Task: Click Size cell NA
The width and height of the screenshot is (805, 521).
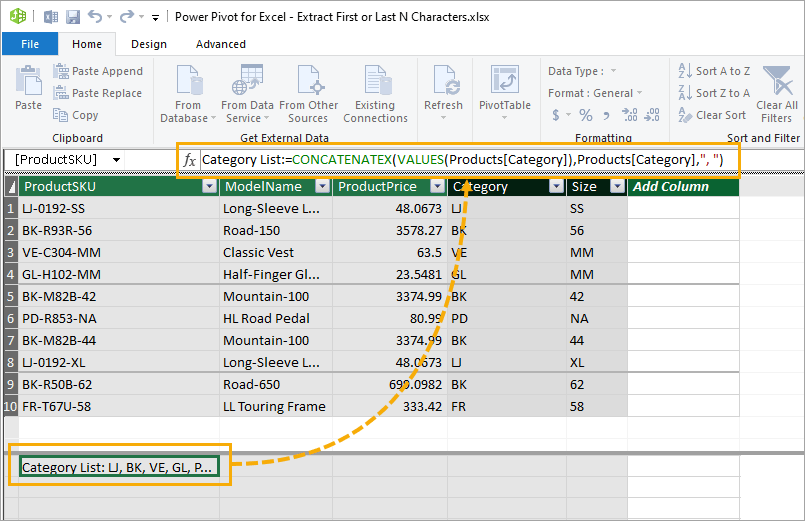Action: click(597, 318)
